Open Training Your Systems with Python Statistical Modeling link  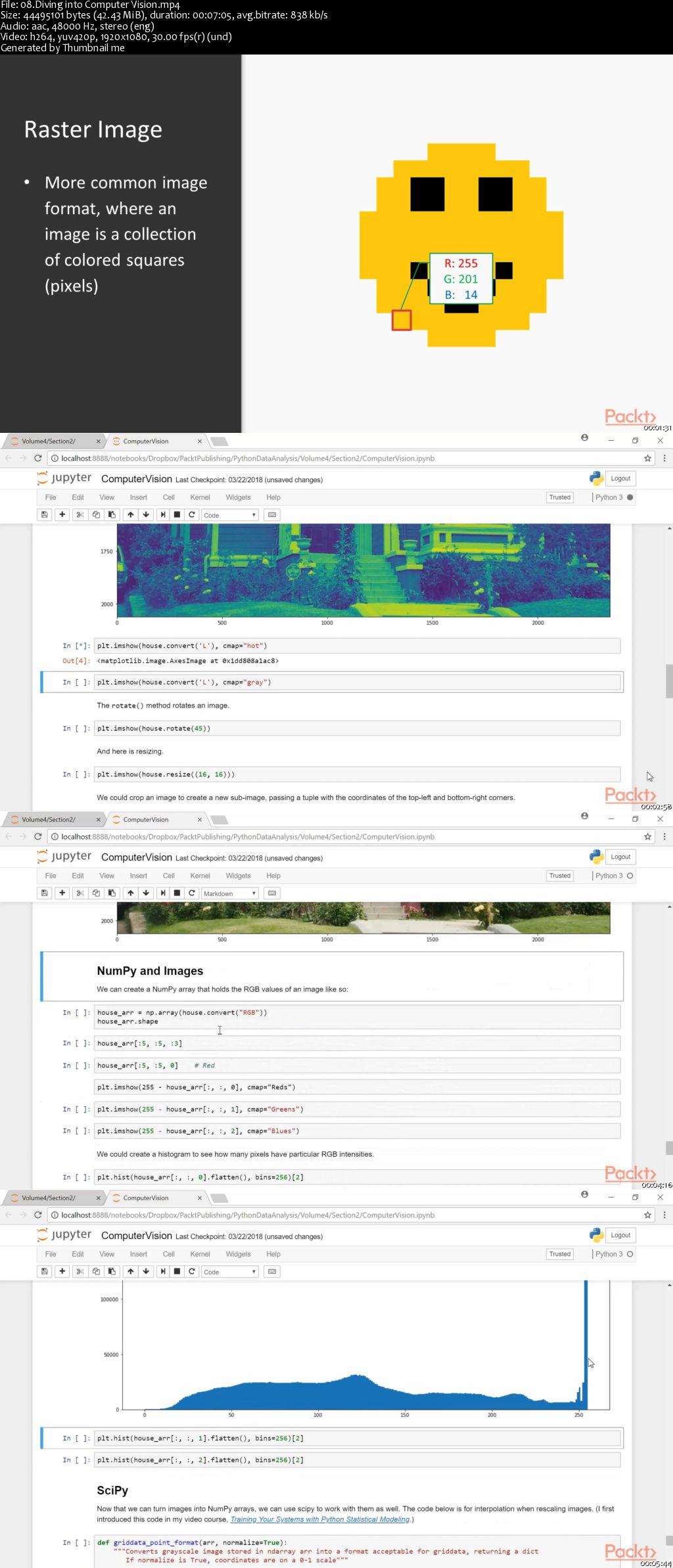320,1519
